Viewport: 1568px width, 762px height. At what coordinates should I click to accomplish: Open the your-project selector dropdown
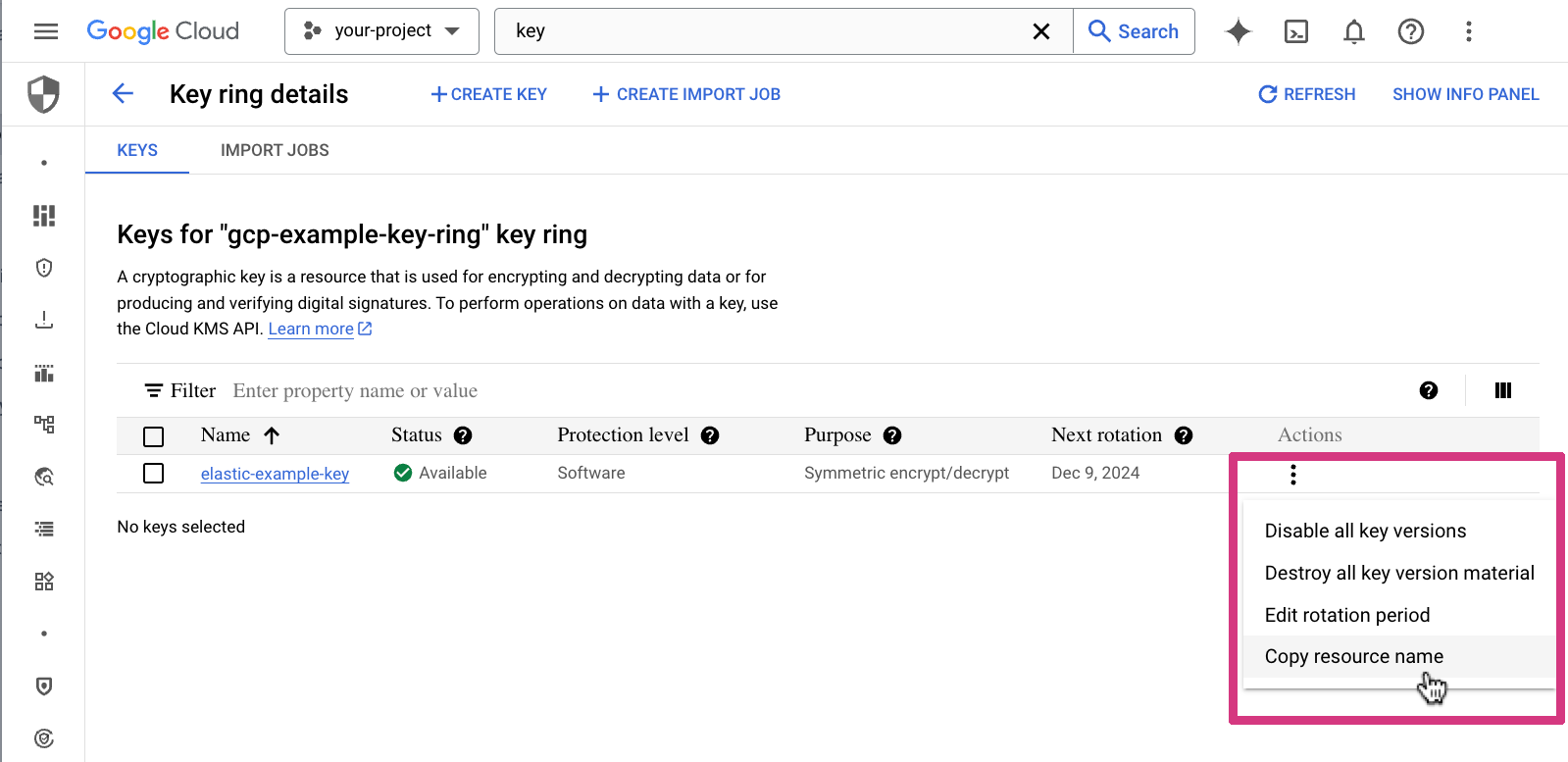[x=381, y=31]
